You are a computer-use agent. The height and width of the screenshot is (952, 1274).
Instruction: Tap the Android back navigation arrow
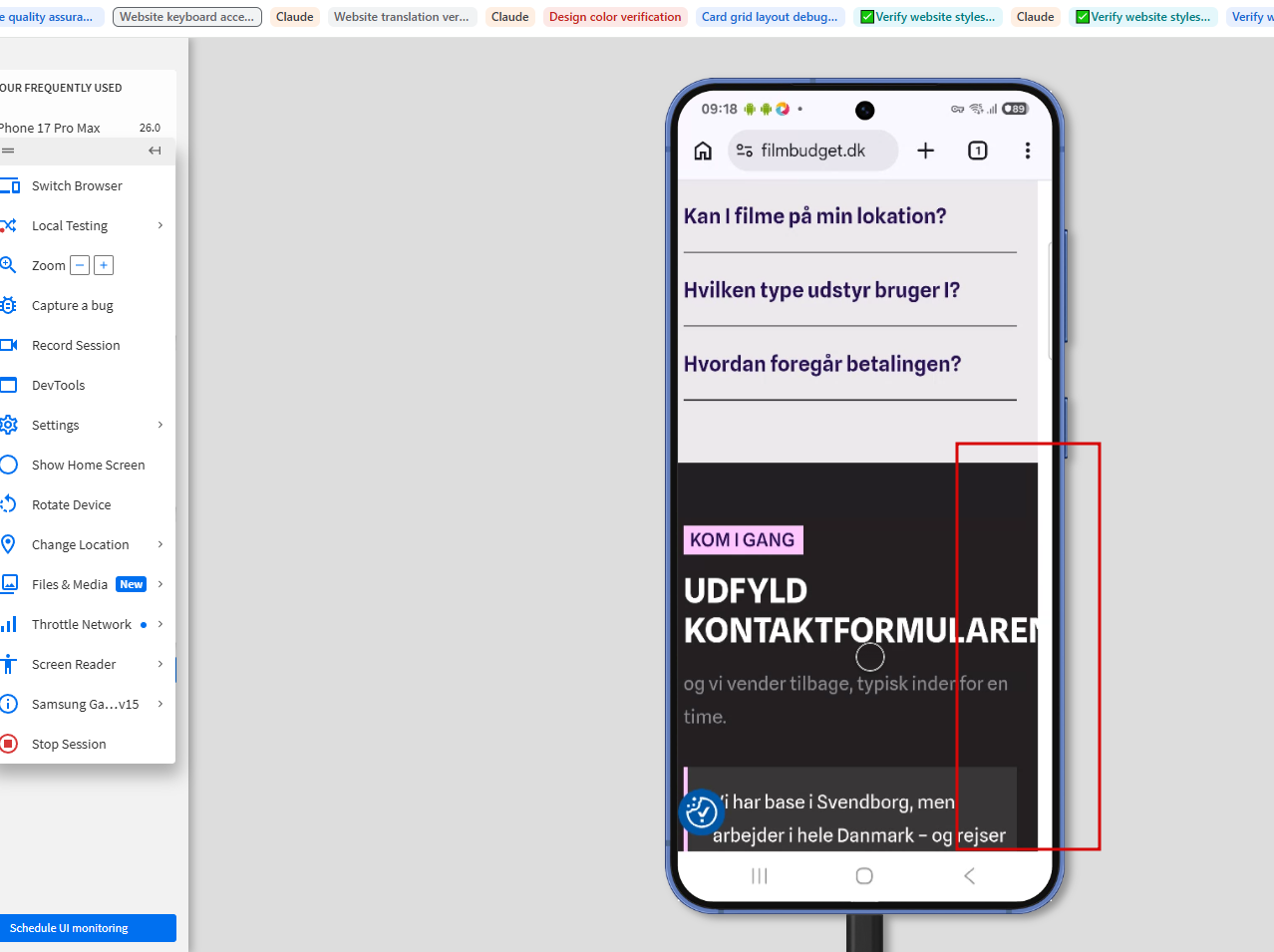[x=969, y=875]
